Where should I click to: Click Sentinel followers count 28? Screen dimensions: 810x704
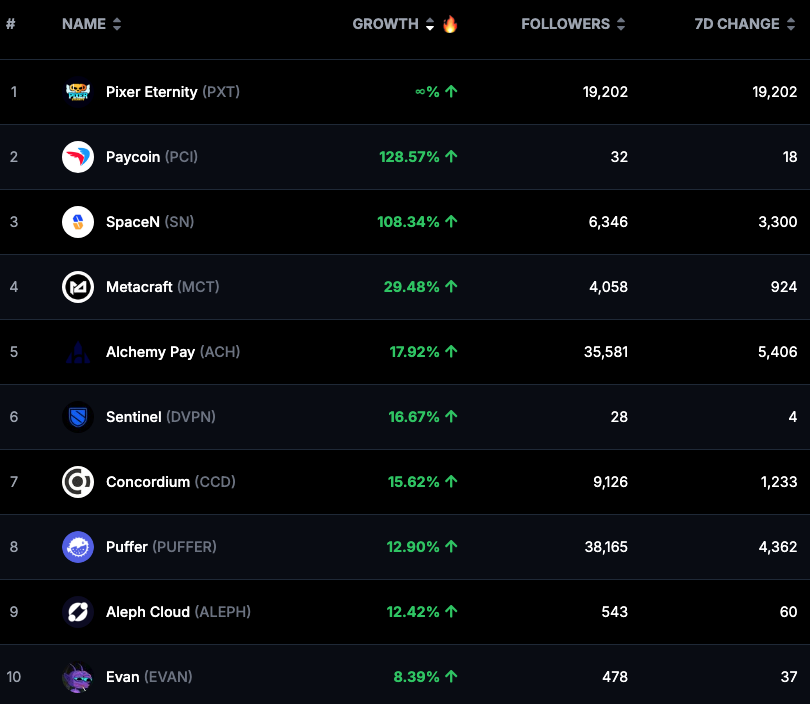click(619, 417)
